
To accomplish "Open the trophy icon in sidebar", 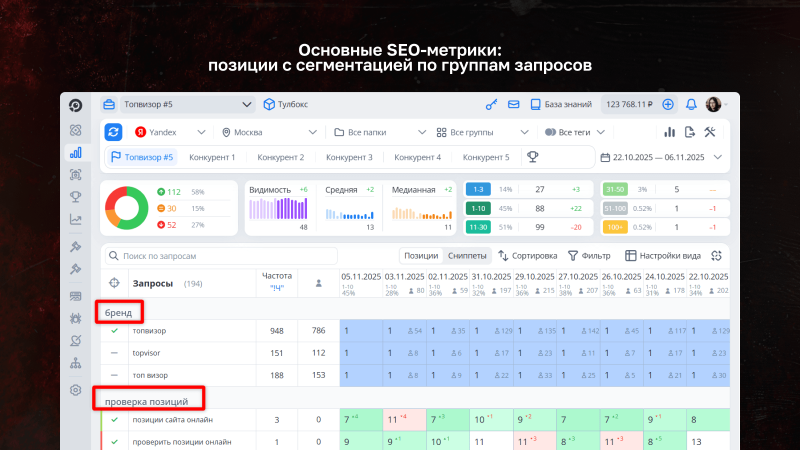I will (x=76, y=197).
